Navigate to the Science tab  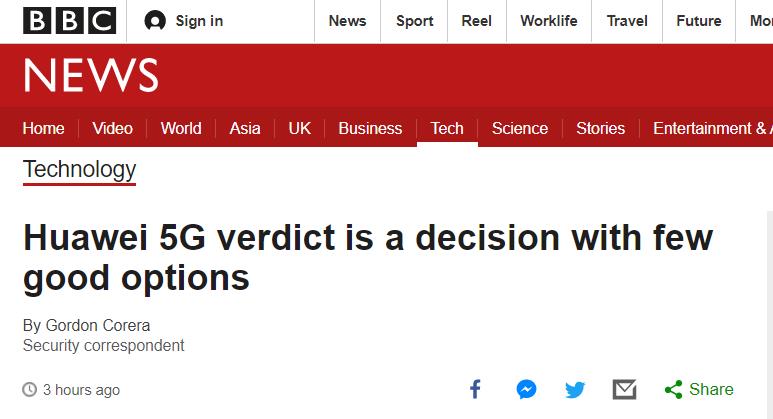click(x=520, y=128)
